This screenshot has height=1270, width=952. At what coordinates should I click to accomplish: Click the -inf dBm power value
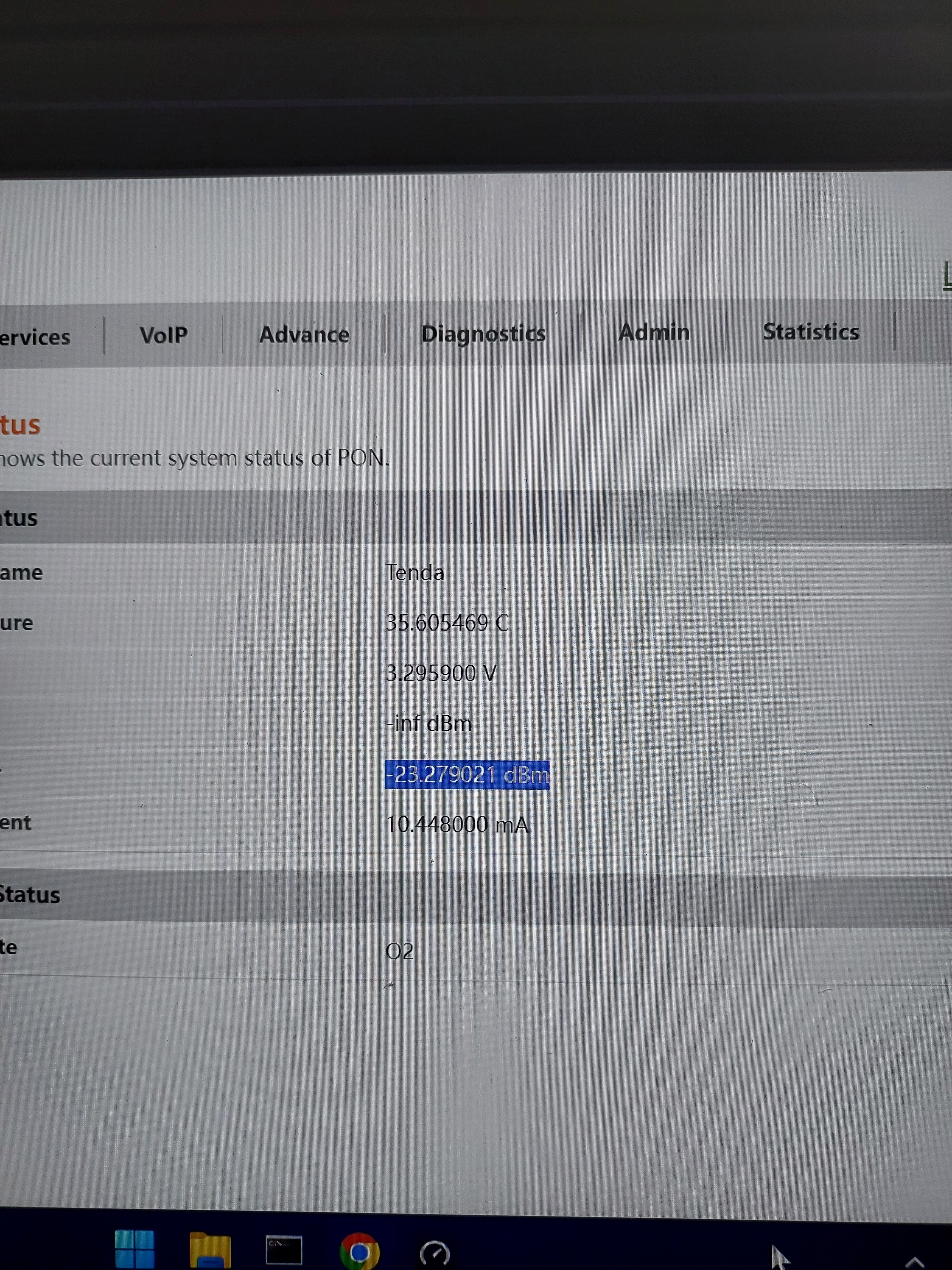(x=429, y=723)
